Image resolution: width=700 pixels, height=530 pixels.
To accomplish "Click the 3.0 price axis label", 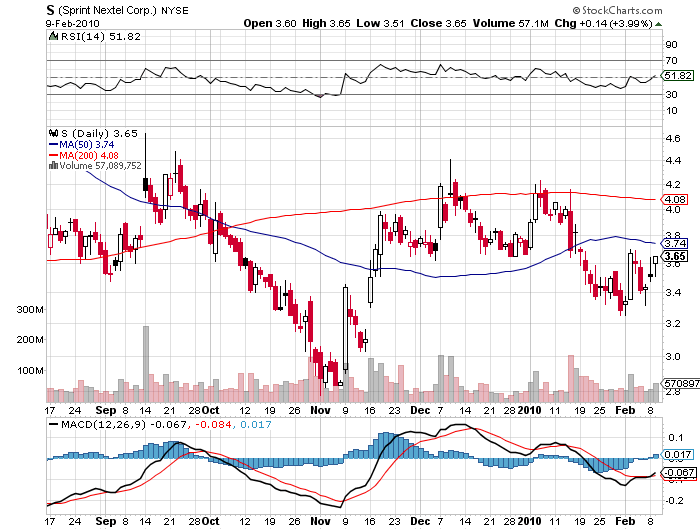I will [x=673, y=357].
